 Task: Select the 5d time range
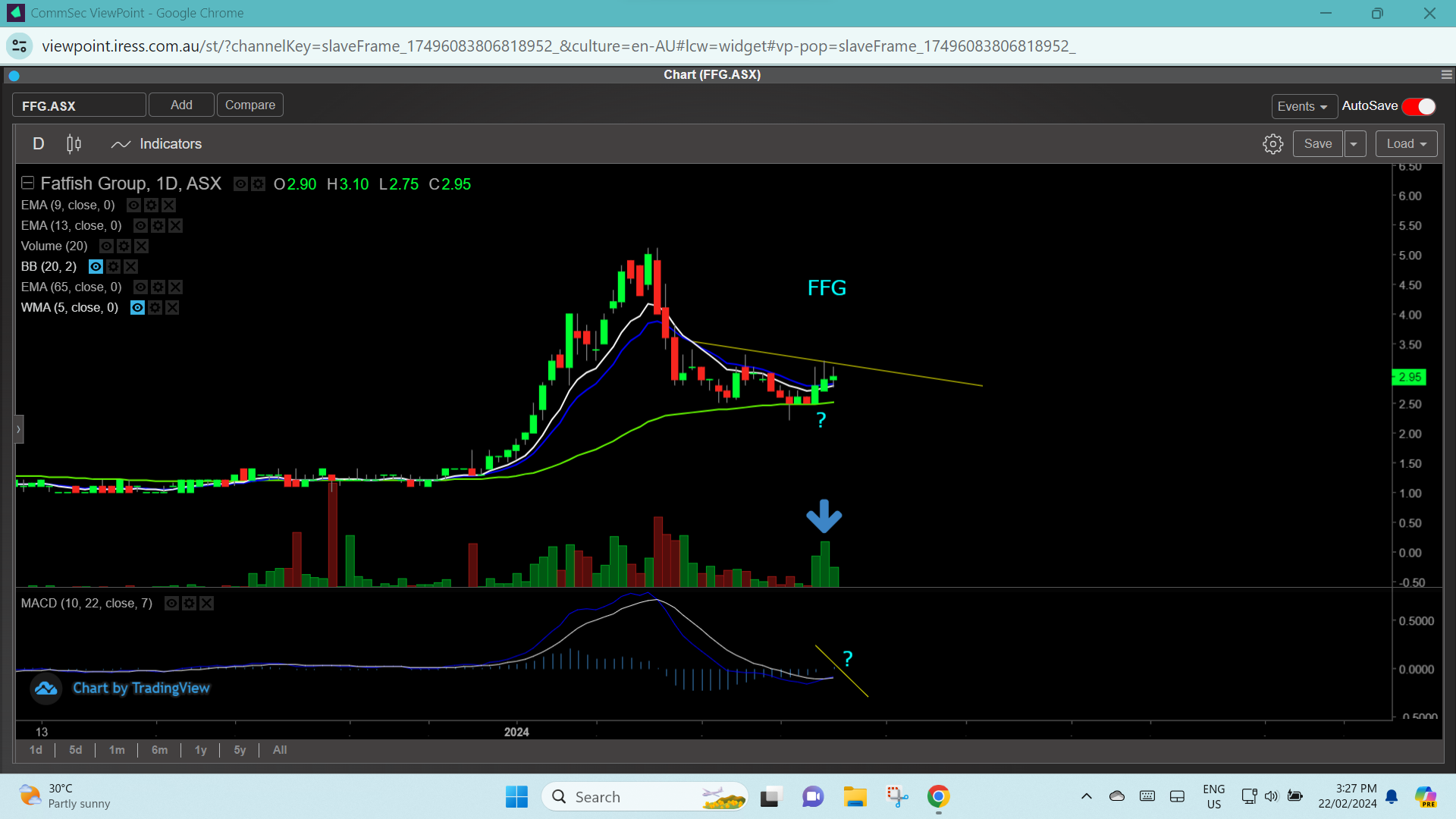(x=75, y=750)
